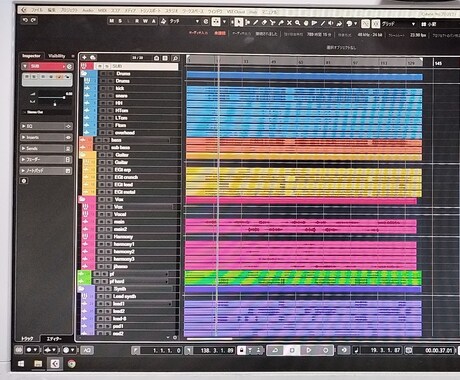Click the horizontal scrollbar under the arrangement
The height and width of the screenshot is (380, 460).
pos(209,339)
